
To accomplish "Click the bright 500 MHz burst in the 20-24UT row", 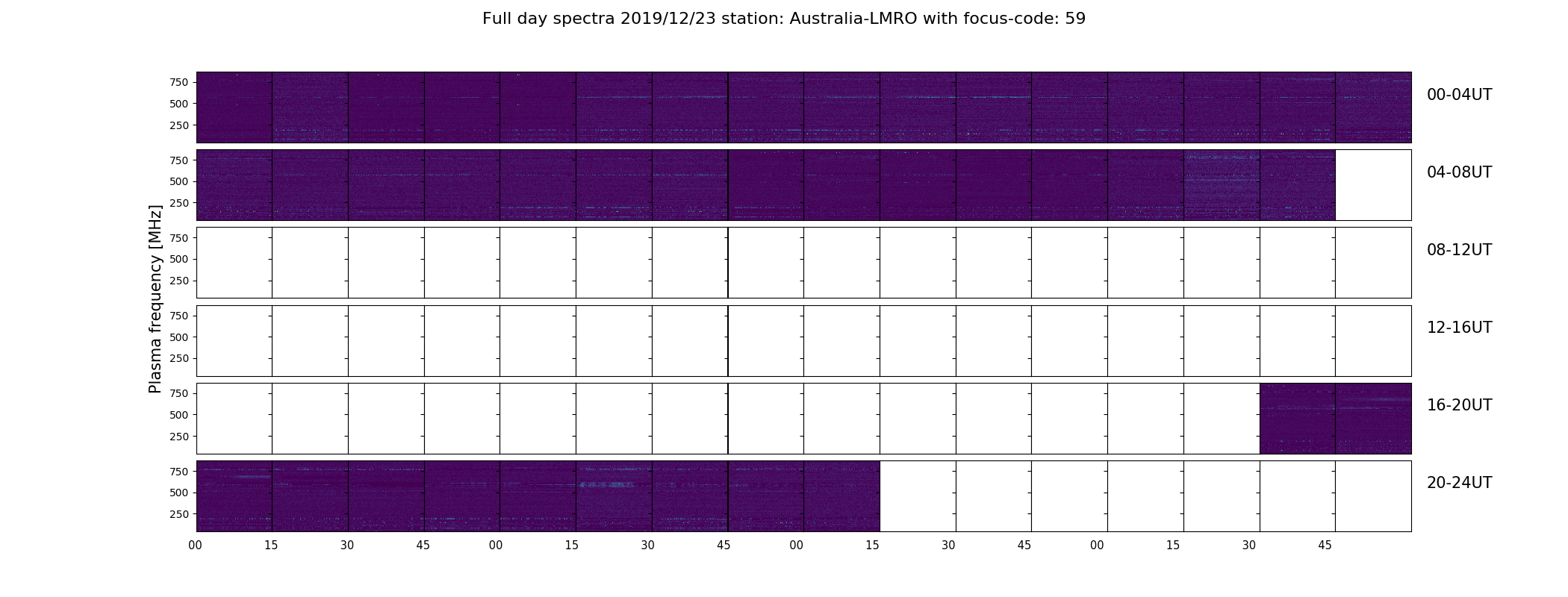I will (606, 485).
